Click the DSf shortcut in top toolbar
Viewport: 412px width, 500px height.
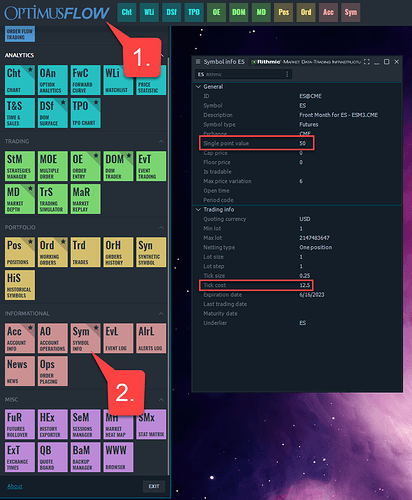(171, 12)
